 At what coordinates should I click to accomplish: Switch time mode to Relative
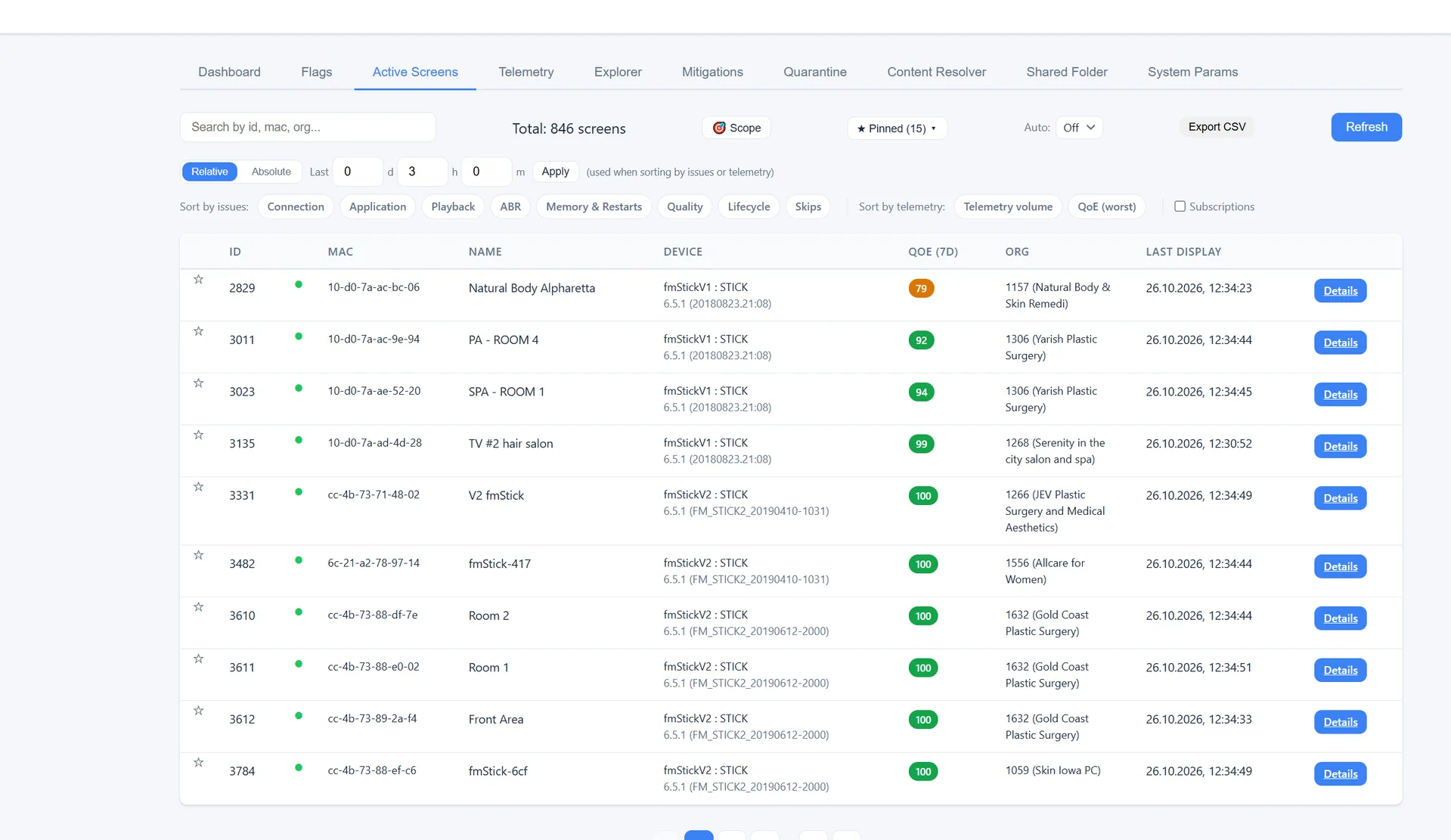tap(209, 172)
